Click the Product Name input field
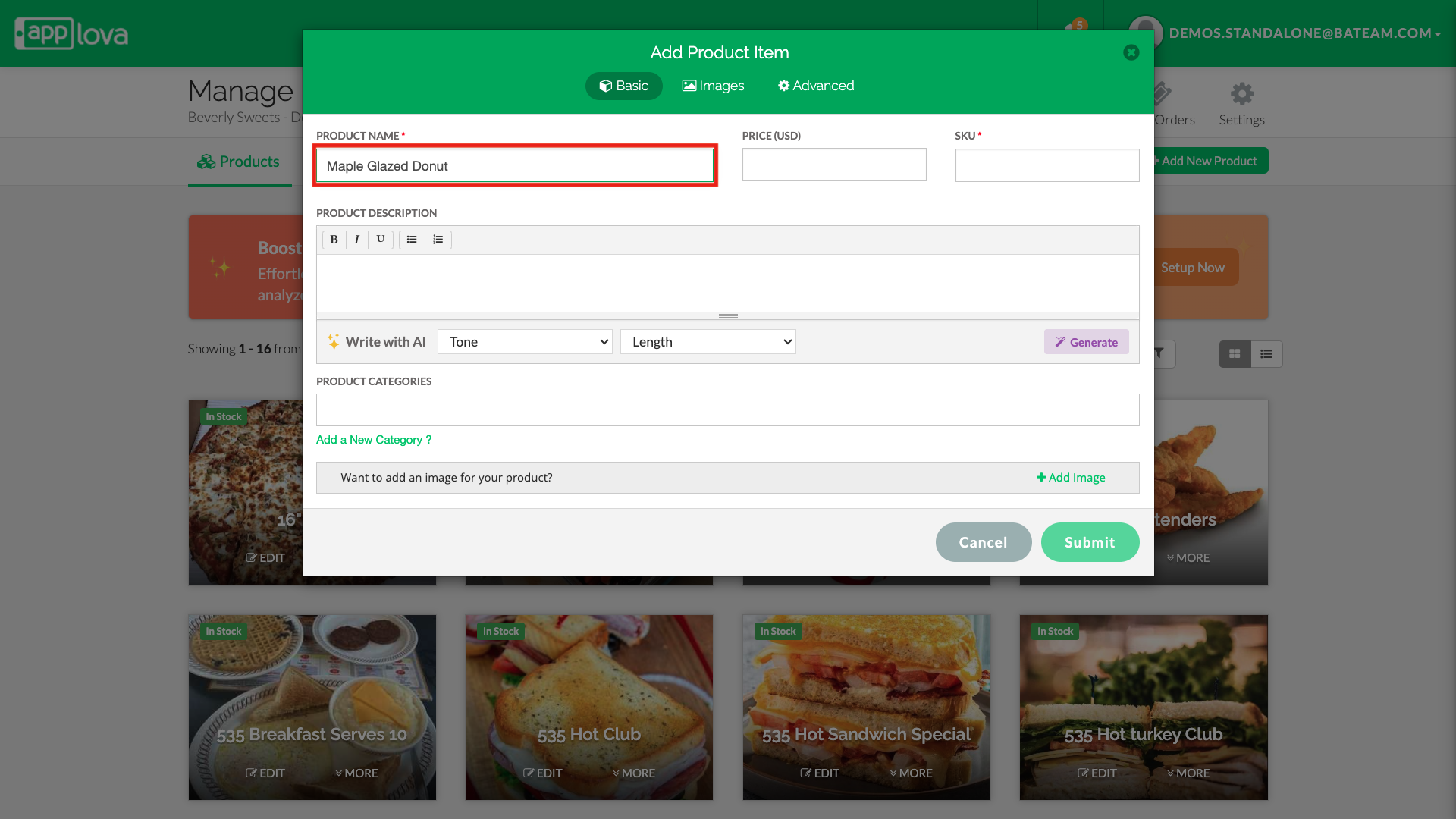Screen dimensions: 1456x819 pyautogui.click(x=515, y=165)
